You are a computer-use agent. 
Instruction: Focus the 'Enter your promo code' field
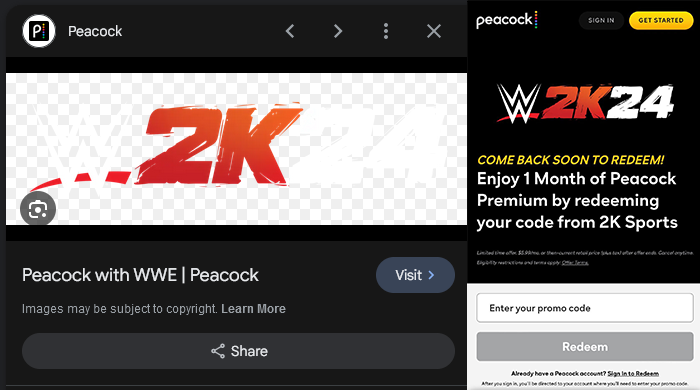(585, 308)
